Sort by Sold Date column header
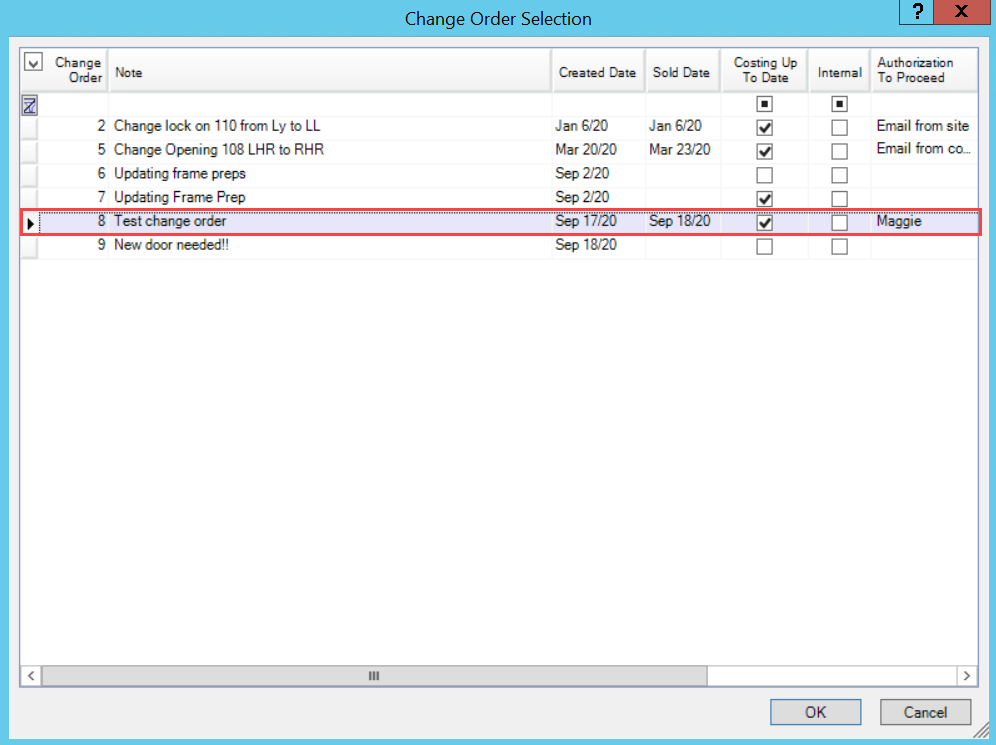The image size is (996, 745). coord(681,72)
